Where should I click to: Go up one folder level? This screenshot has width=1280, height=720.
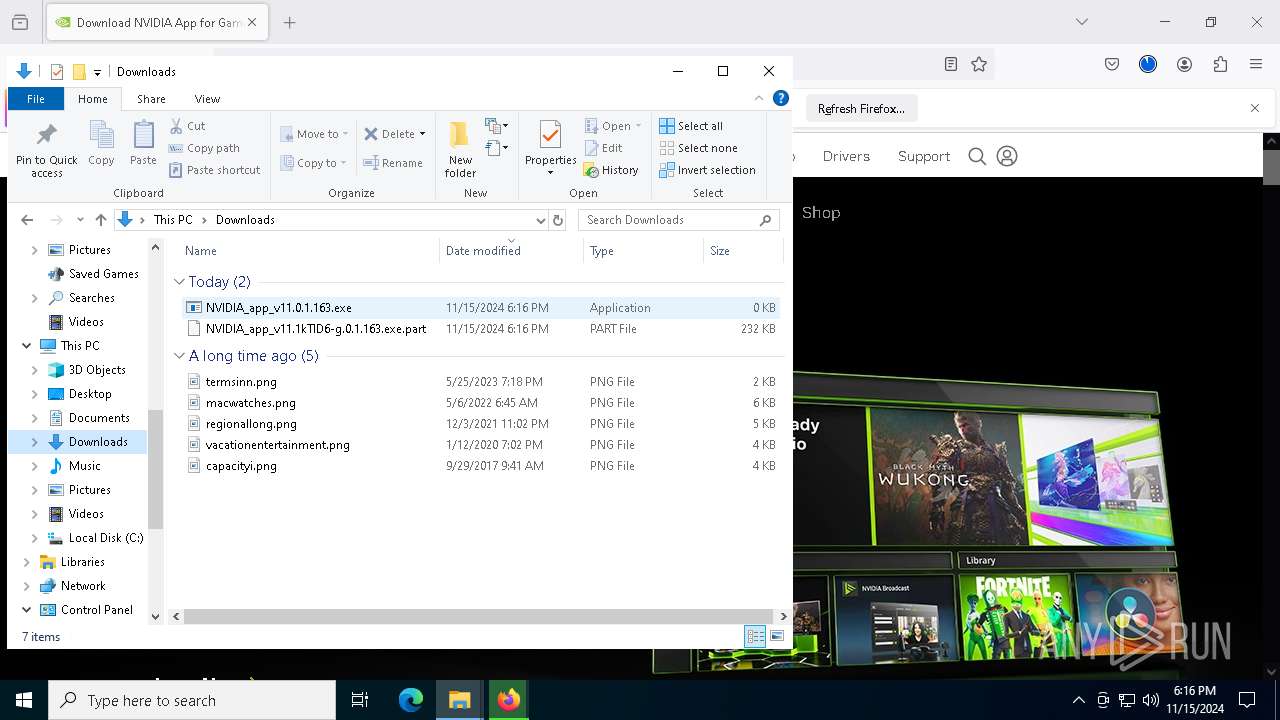(100, 220)
